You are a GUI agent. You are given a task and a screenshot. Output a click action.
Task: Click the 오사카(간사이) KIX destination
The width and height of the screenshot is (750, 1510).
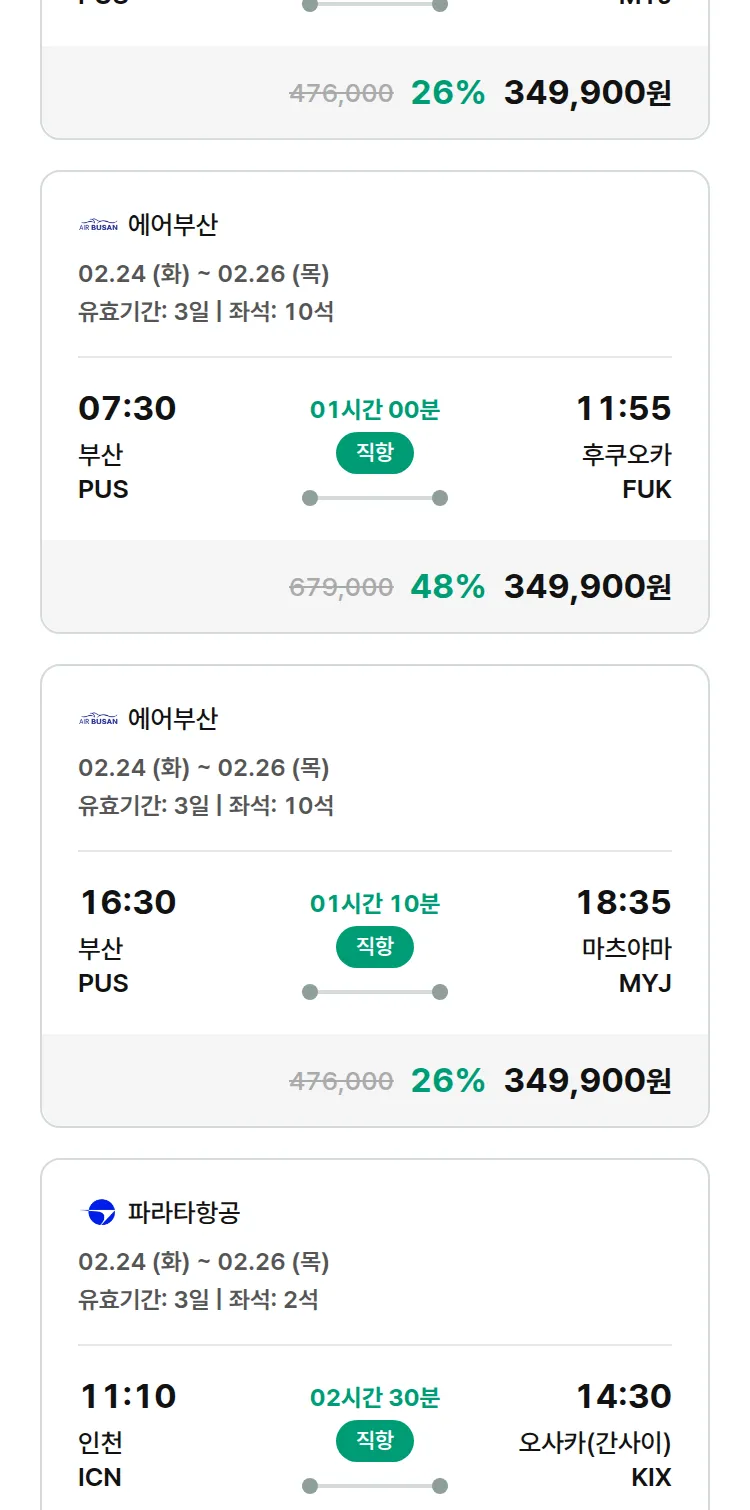[595, 1460]
